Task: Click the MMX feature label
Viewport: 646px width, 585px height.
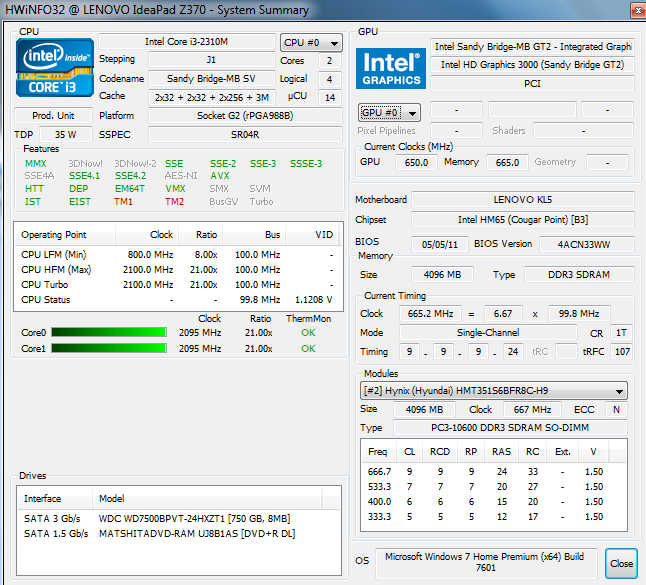Action: 35,164
